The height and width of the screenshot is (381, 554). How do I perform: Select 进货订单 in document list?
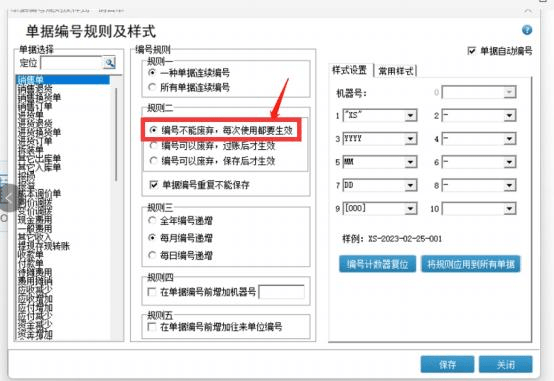(x=35, y=141)
